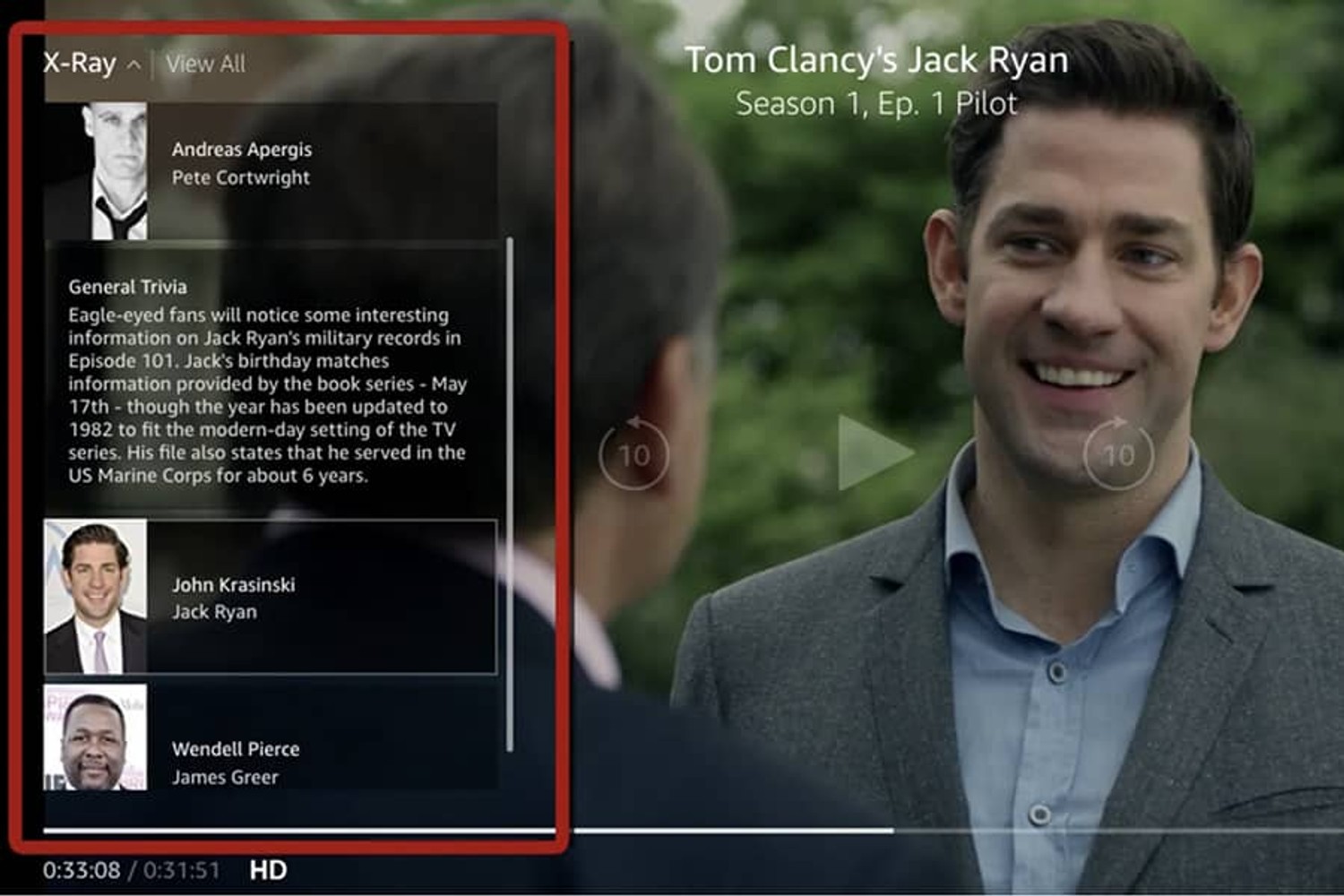Click the Tom Clancy's Jack Ryan title
The height and width of the screenshot is (896, 1344).
876,60
